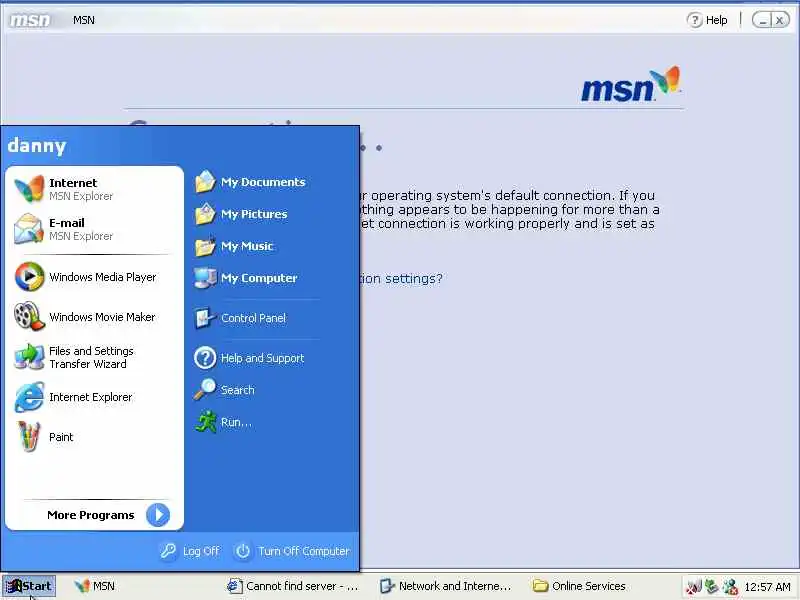Open Files and Settings Transfer Wizard icon

pos(29,357)
